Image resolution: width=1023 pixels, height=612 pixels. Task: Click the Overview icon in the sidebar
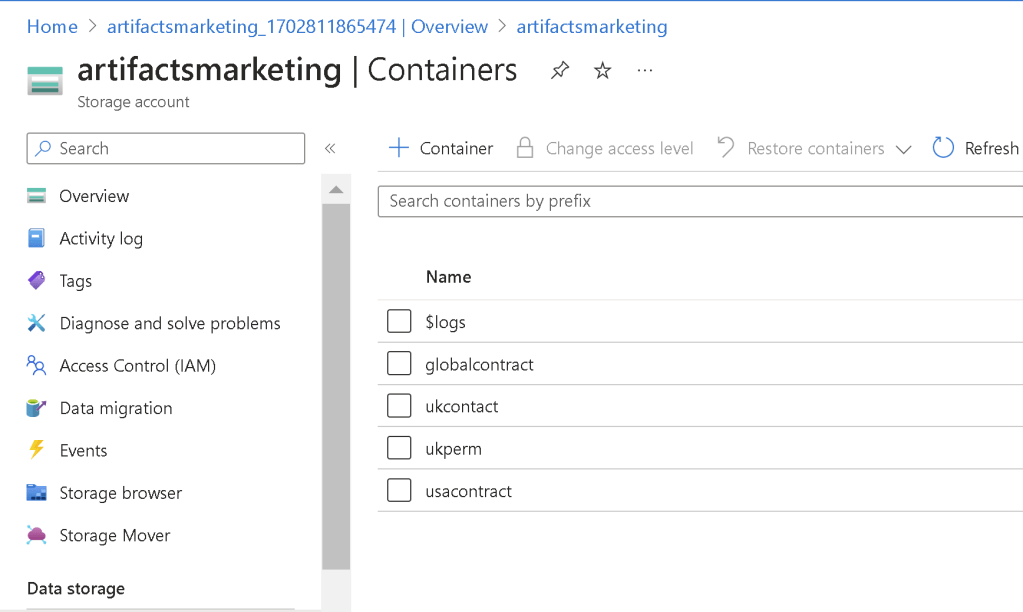coord(37,196)
